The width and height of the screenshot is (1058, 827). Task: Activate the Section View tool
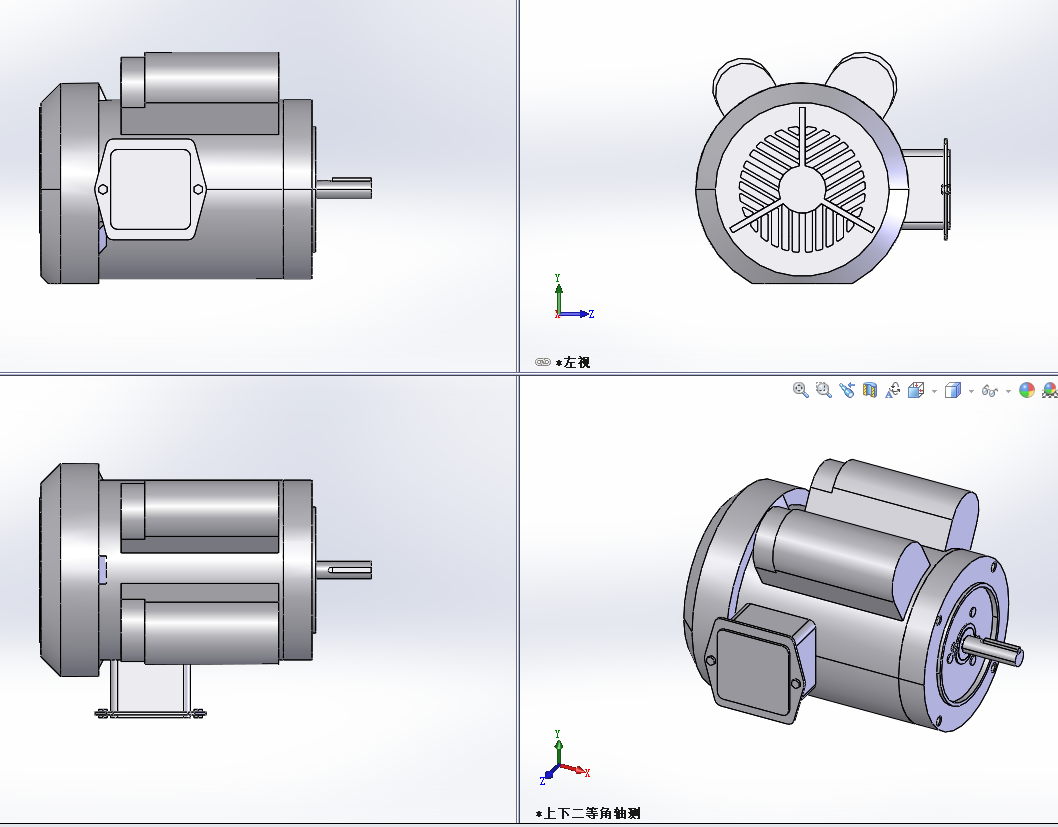pyautogui.click(x=869, y=390)
